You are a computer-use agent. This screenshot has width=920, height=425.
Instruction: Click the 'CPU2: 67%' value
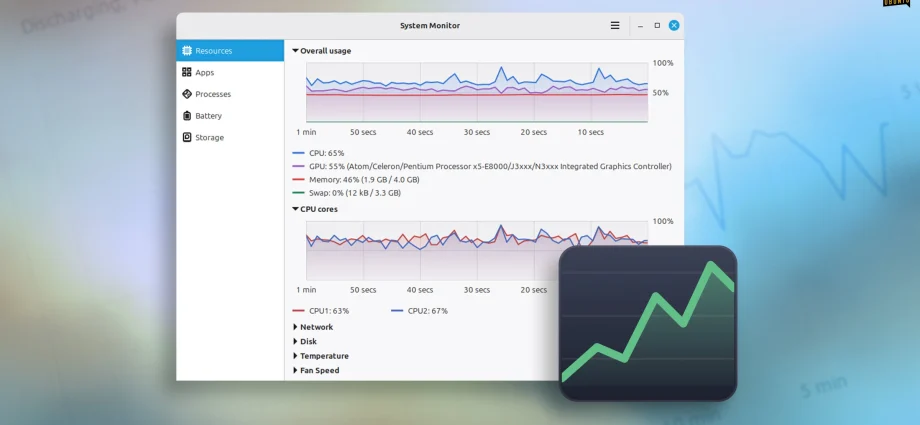[x=428, y=311]
